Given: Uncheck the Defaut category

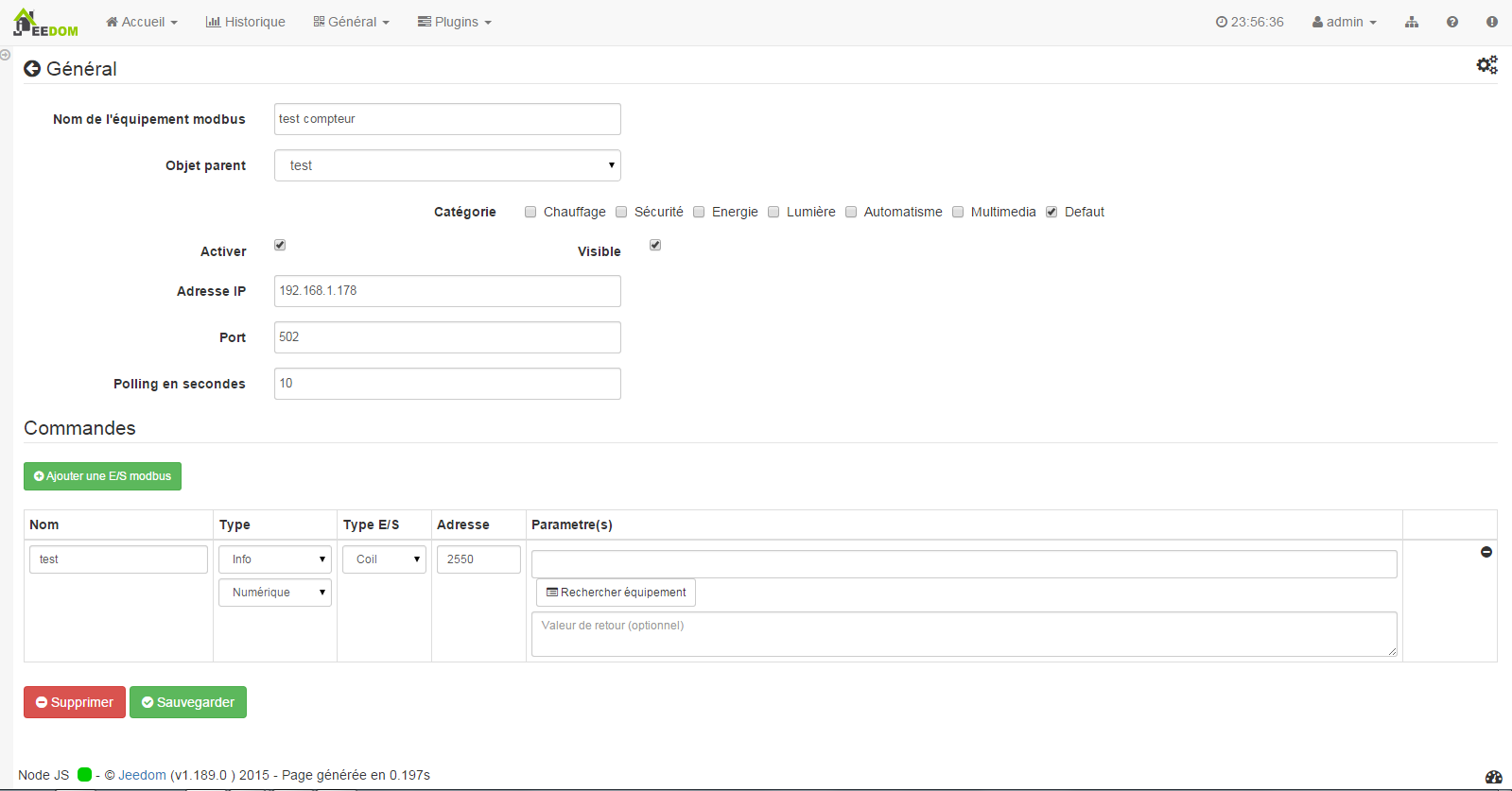Looking at the screenshot, I should pyautogui.click(x=1051, y=212).
